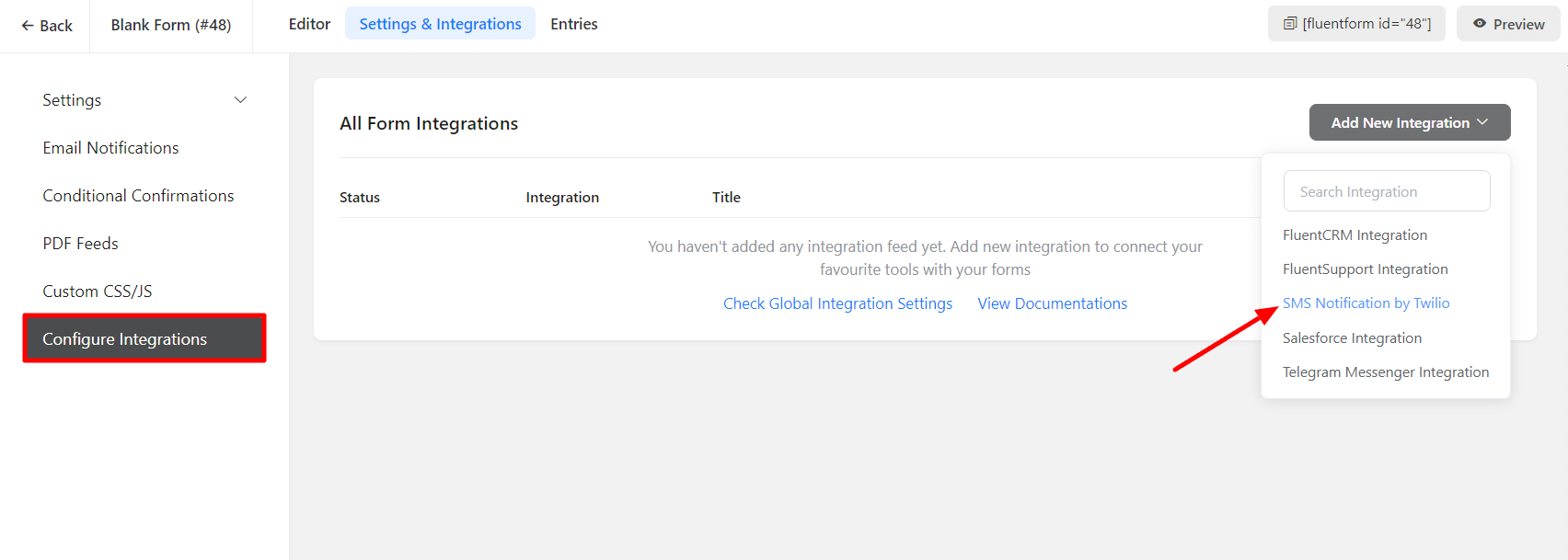Choose FluentSupport Integration option
This screenshot has width=1568, height=560.
tap(1365, 269)
